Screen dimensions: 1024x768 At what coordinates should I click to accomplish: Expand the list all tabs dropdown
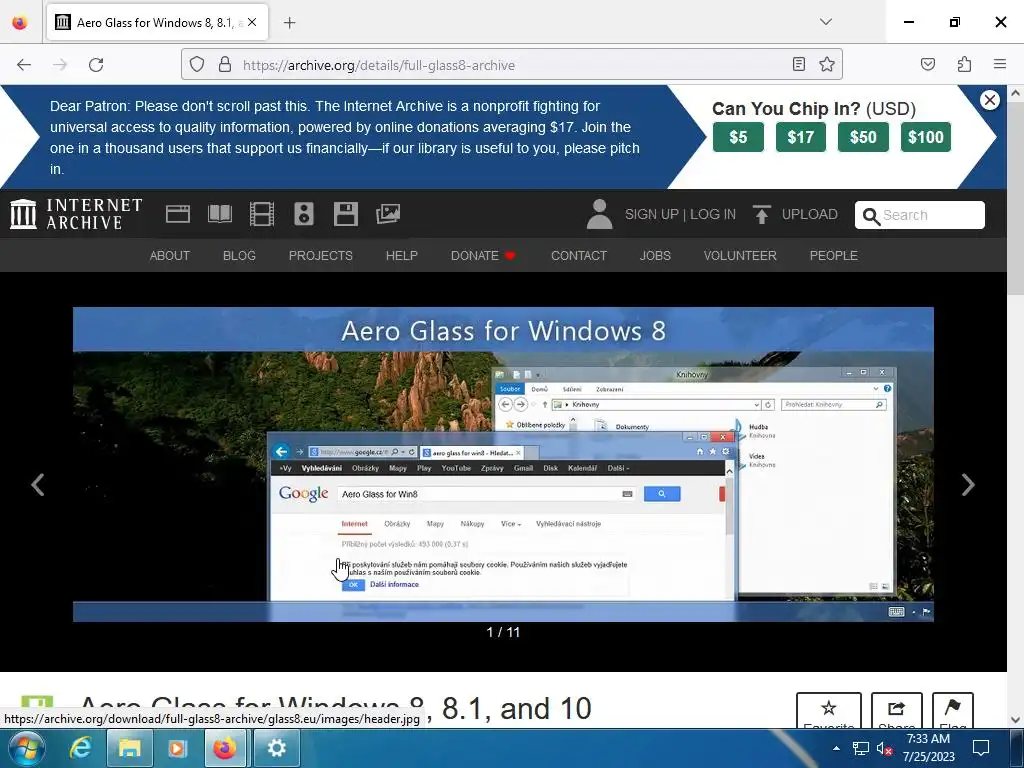click(x=826, y=22)
